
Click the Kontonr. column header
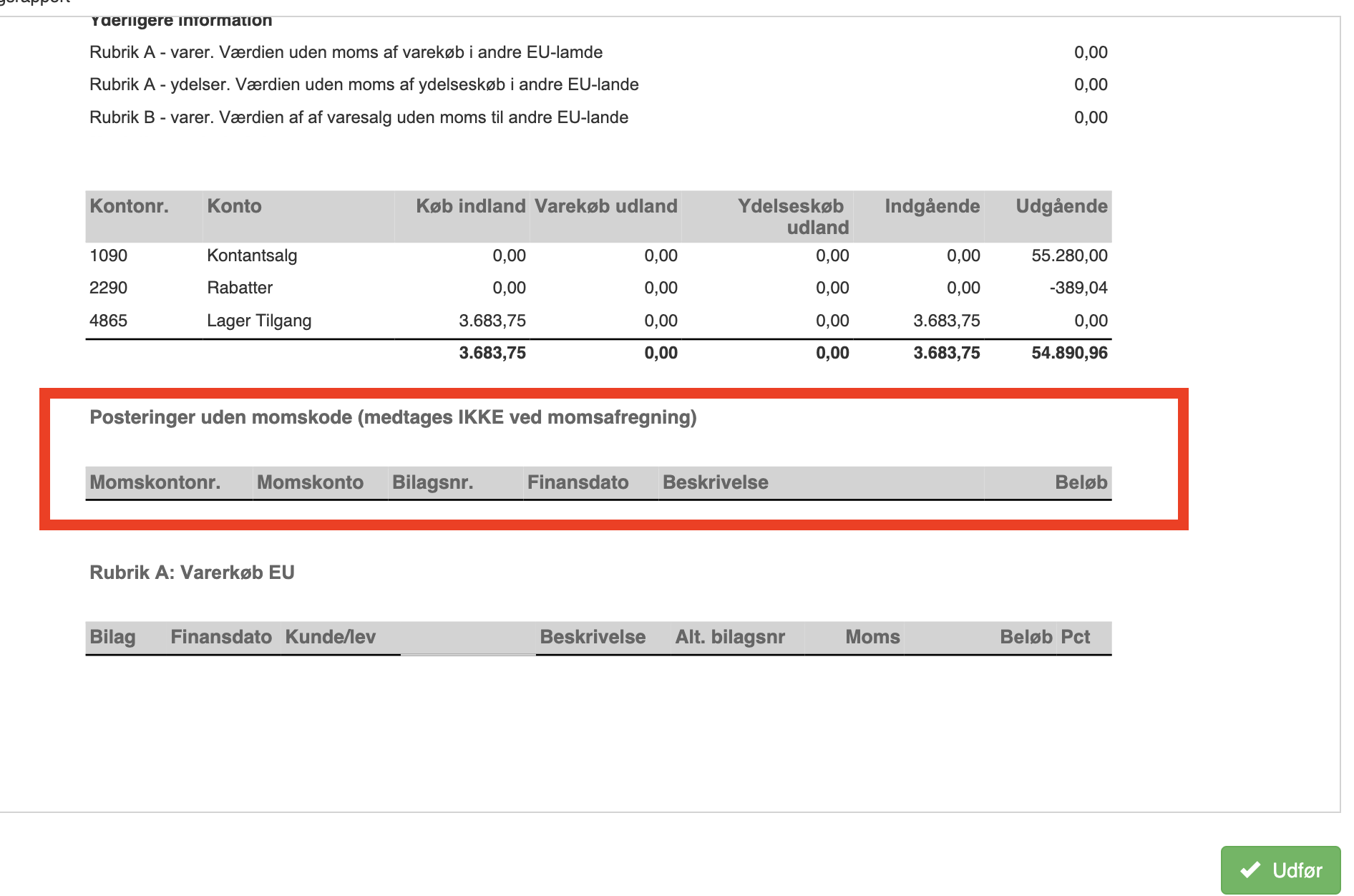click(x=129, y=206)
